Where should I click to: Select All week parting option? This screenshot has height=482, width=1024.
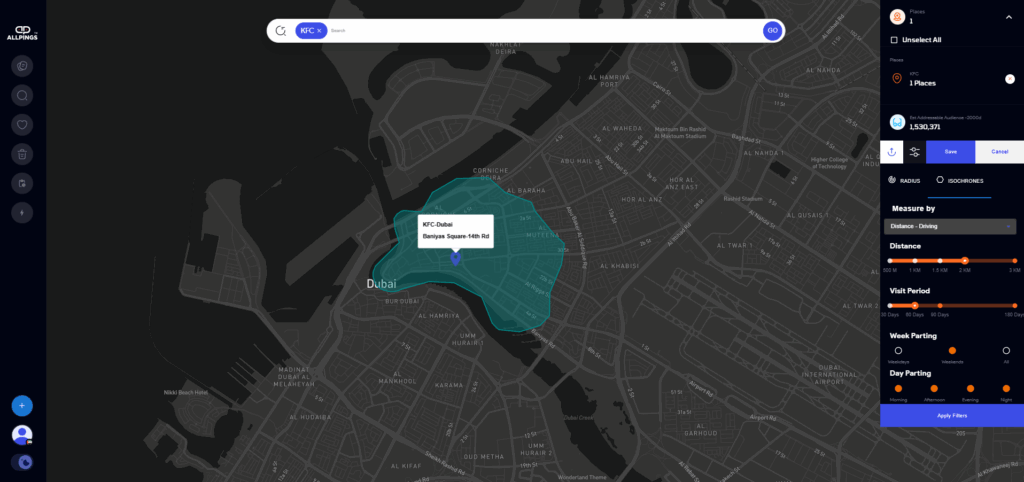[1006, 351]
